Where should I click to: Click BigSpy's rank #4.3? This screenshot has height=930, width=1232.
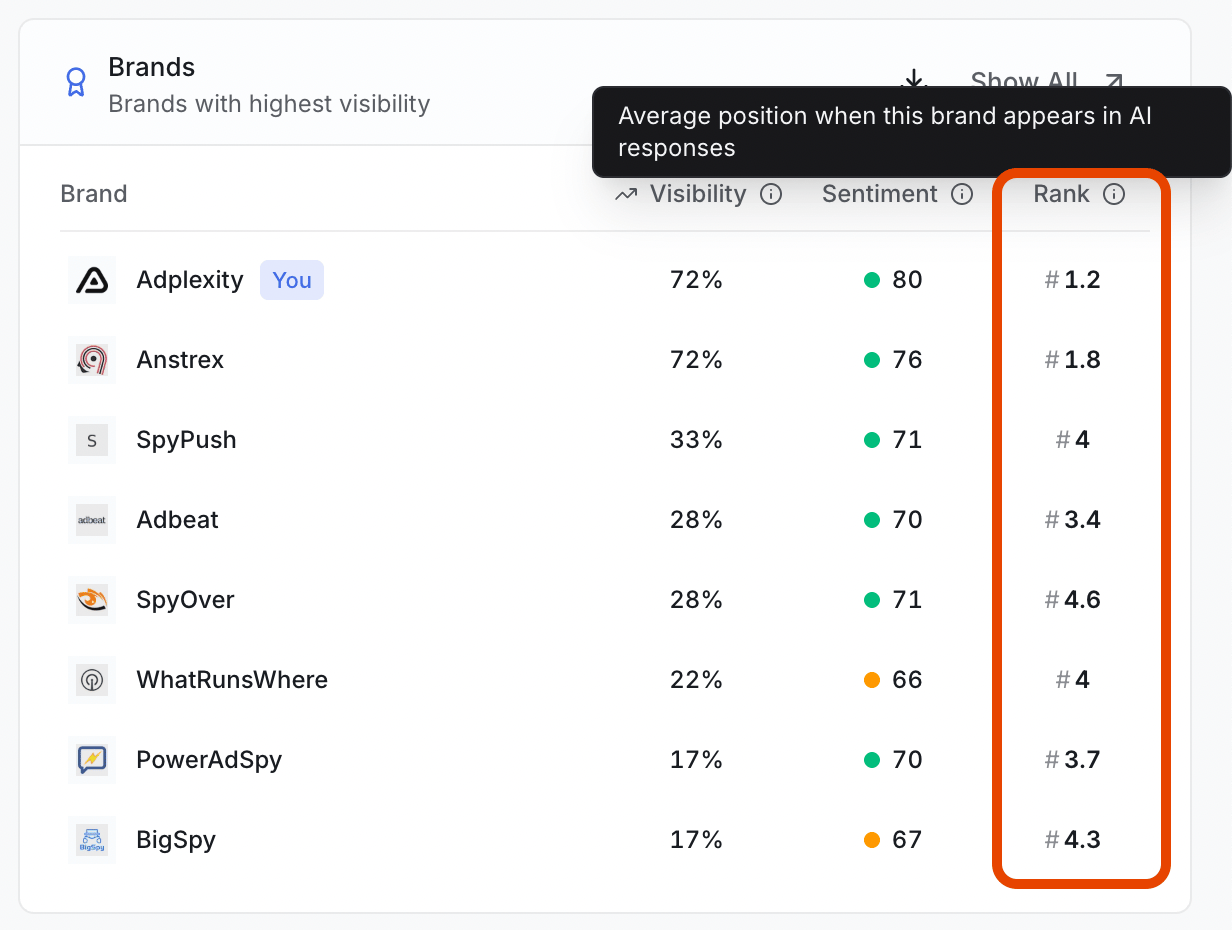click(x=1073, y=840)
